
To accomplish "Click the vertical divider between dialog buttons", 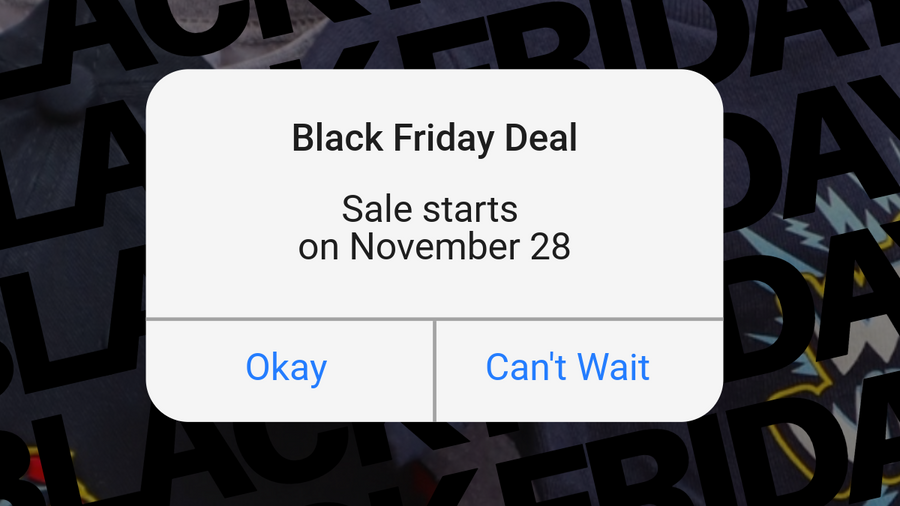I will click(x=434, y=370).
